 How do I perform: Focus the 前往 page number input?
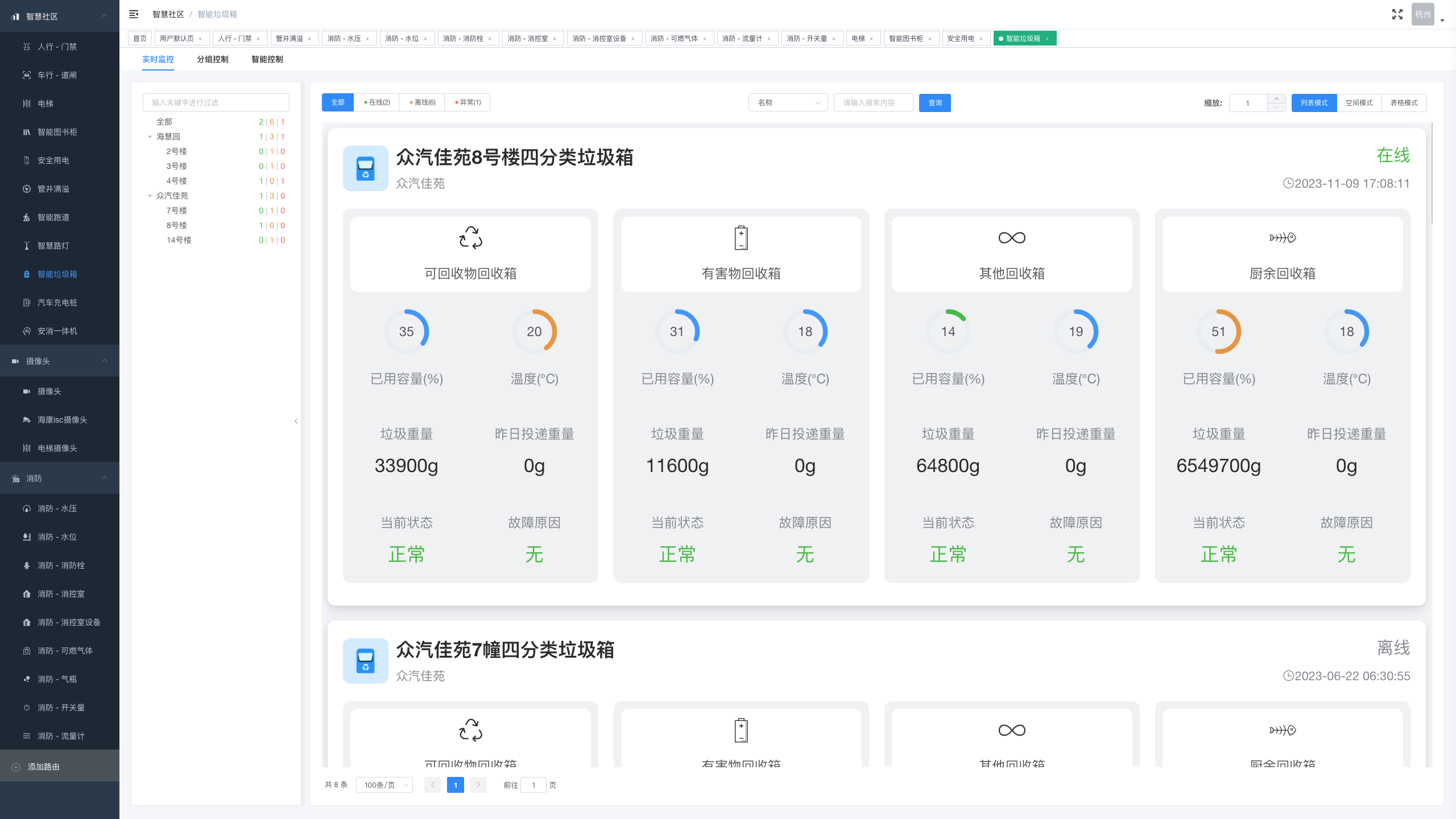(x=533, y=785)
